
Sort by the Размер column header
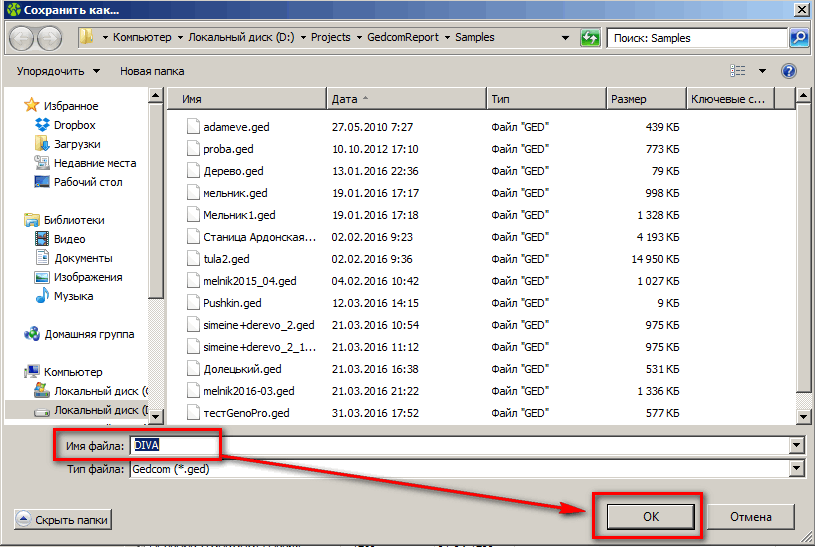[629, 99]
